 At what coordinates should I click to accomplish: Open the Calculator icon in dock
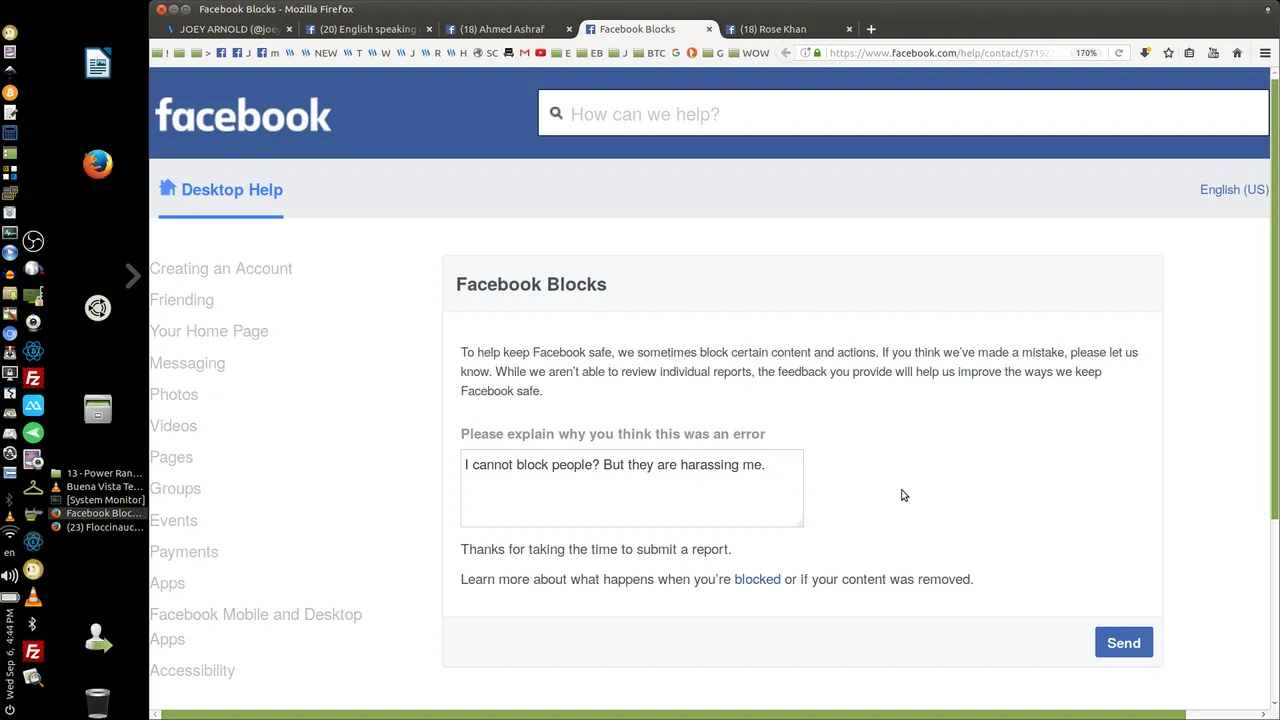(x=10, y=132)
